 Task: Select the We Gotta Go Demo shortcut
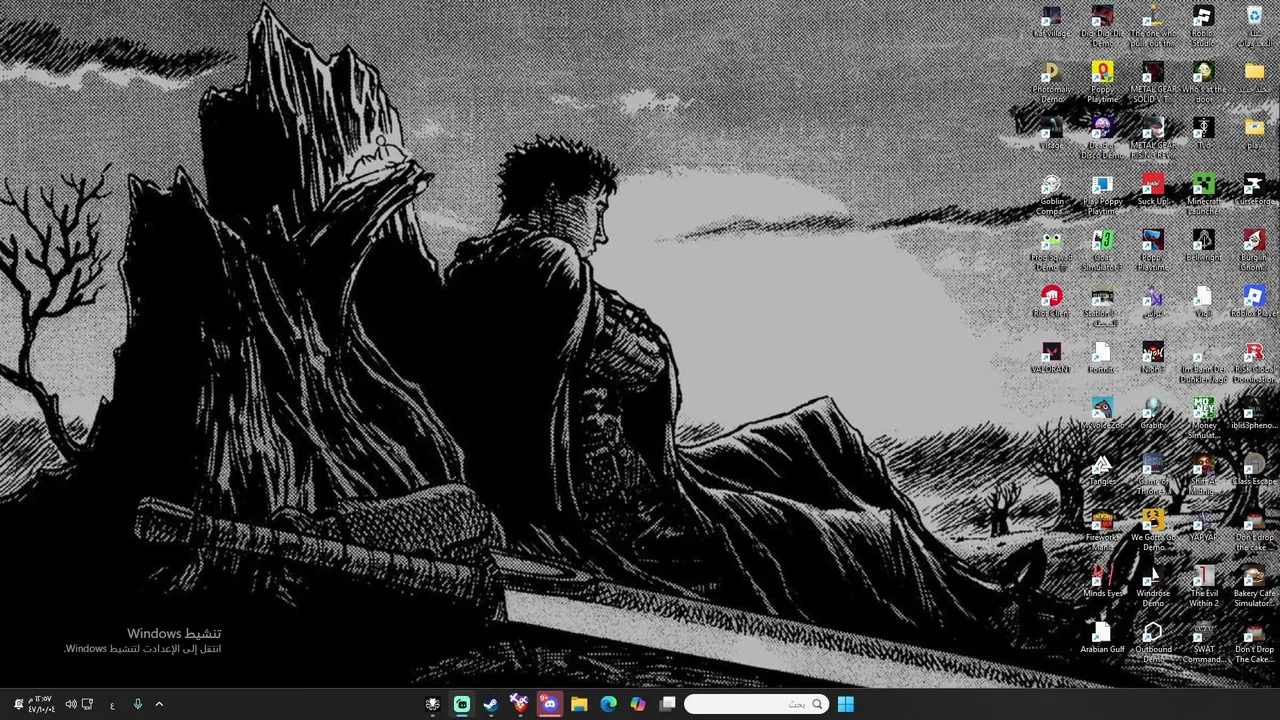1153,531
